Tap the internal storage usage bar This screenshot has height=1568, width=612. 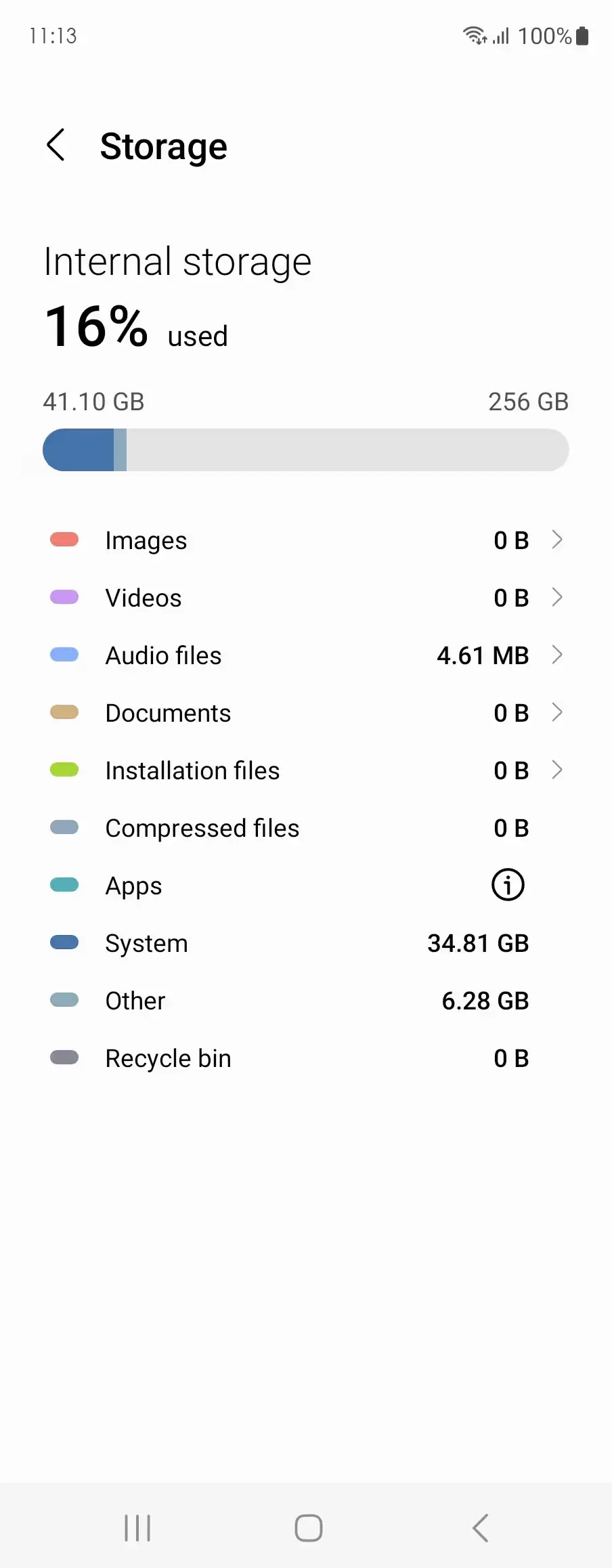click(305, 450)
